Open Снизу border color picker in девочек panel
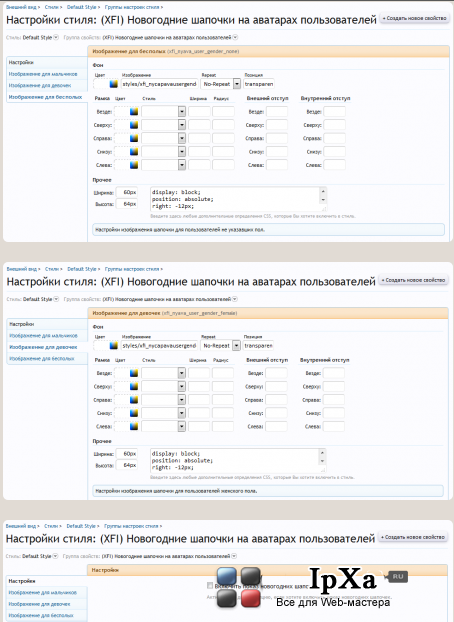454x622 pixels. click(x=134, y=413)
